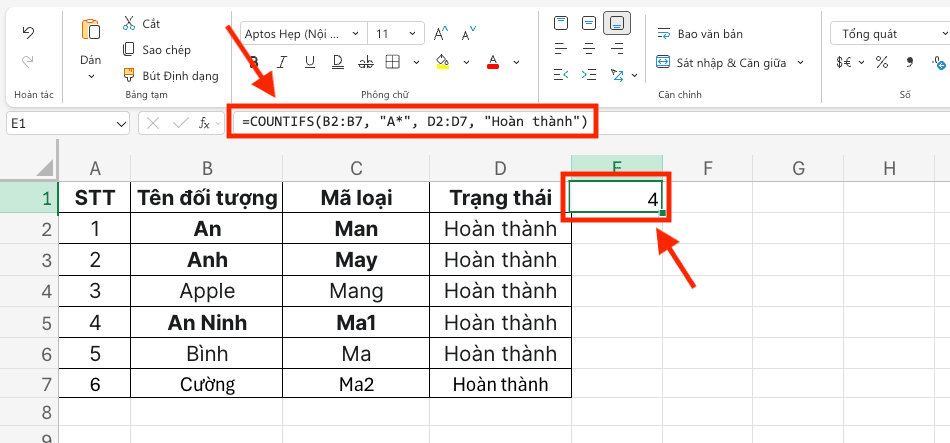Click the text orientation icon
Image resolution: width=950 pixels, height=443 pixels.
point(617,75)
